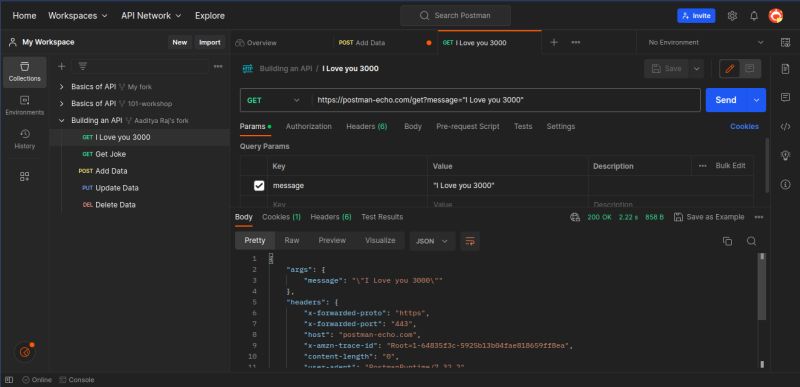This screenshot has width=800, height=387.
Task: Switch to response Cookies (1) tab
Action: (281, 217)
